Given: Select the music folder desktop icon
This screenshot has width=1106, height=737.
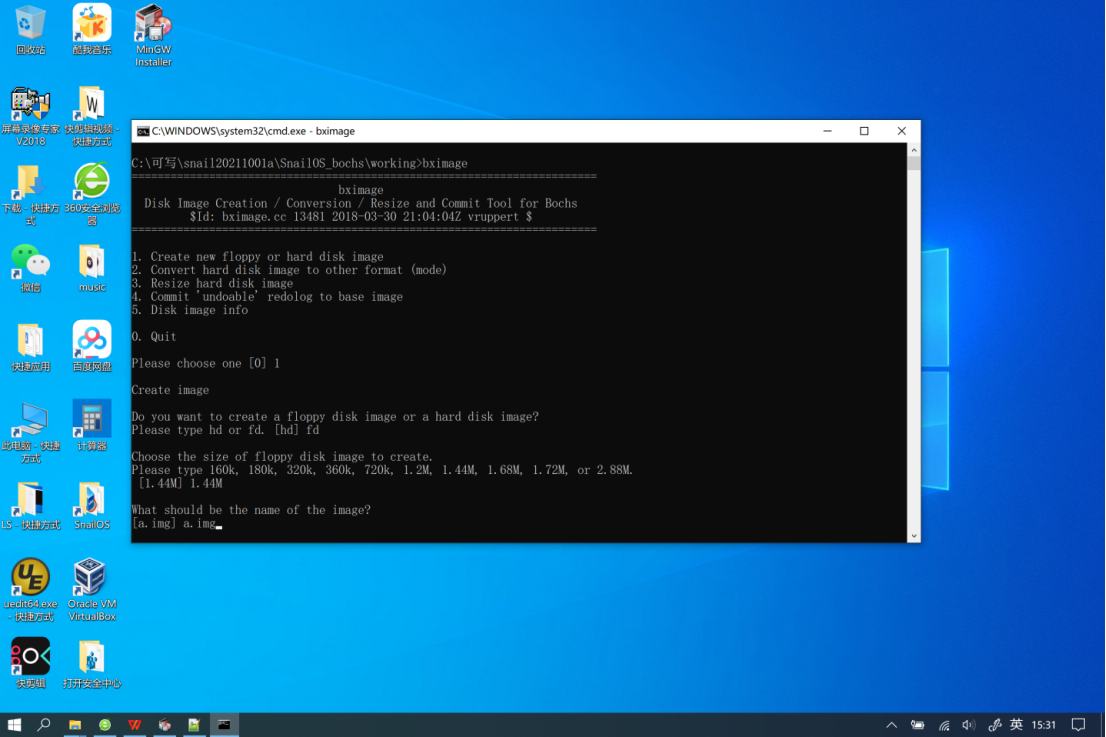Looking at the screenshot, I should (92, 269).
